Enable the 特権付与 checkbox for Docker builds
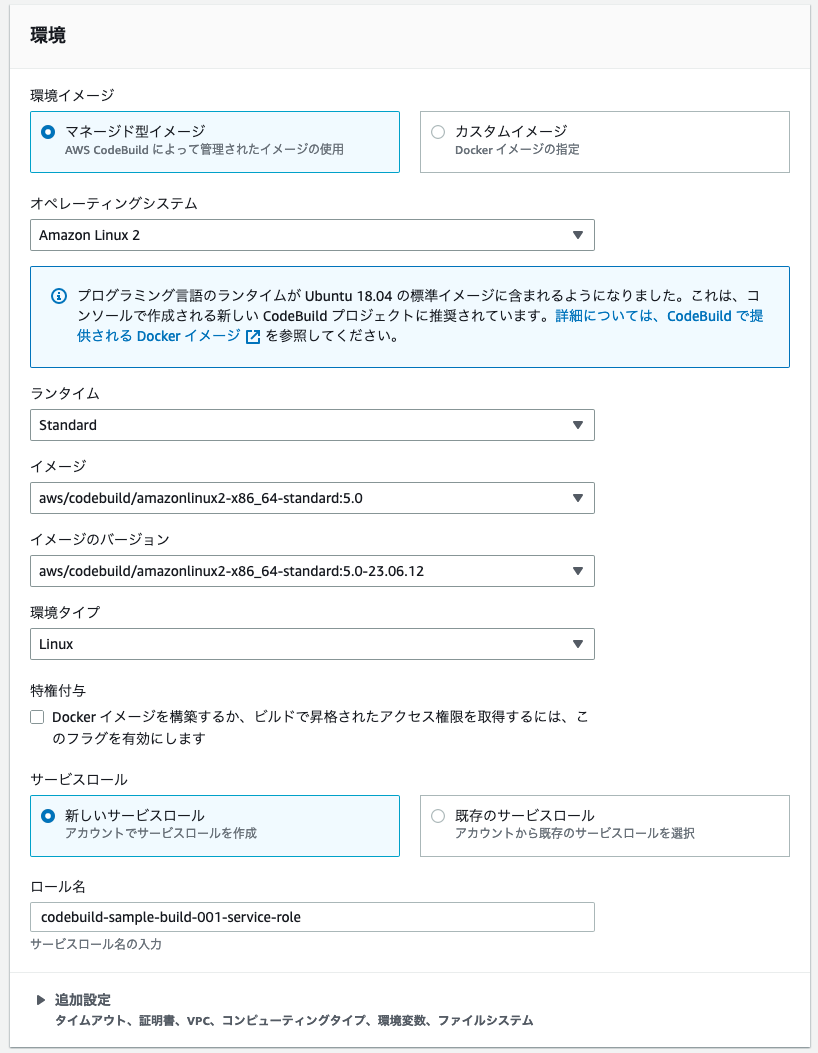The width and height of the screenshot is (818, 1053). pyautogui.click(x=36, y=716)
